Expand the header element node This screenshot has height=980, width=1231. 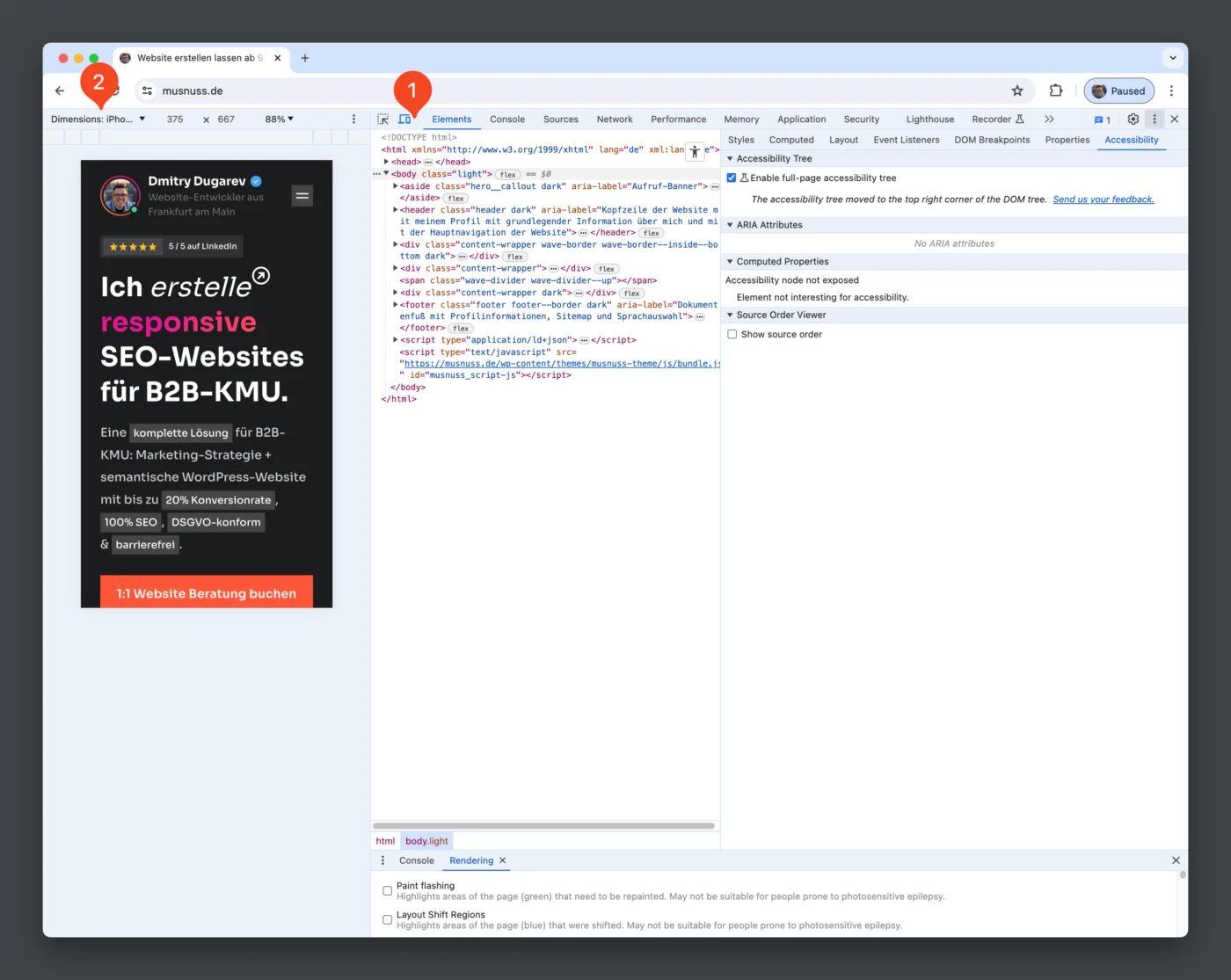tap(395, 210)
